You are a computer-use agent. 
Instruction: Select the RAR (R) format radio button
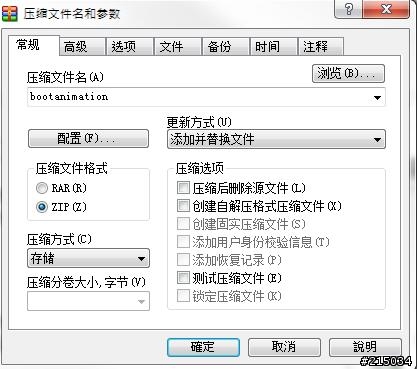point(42,188)
